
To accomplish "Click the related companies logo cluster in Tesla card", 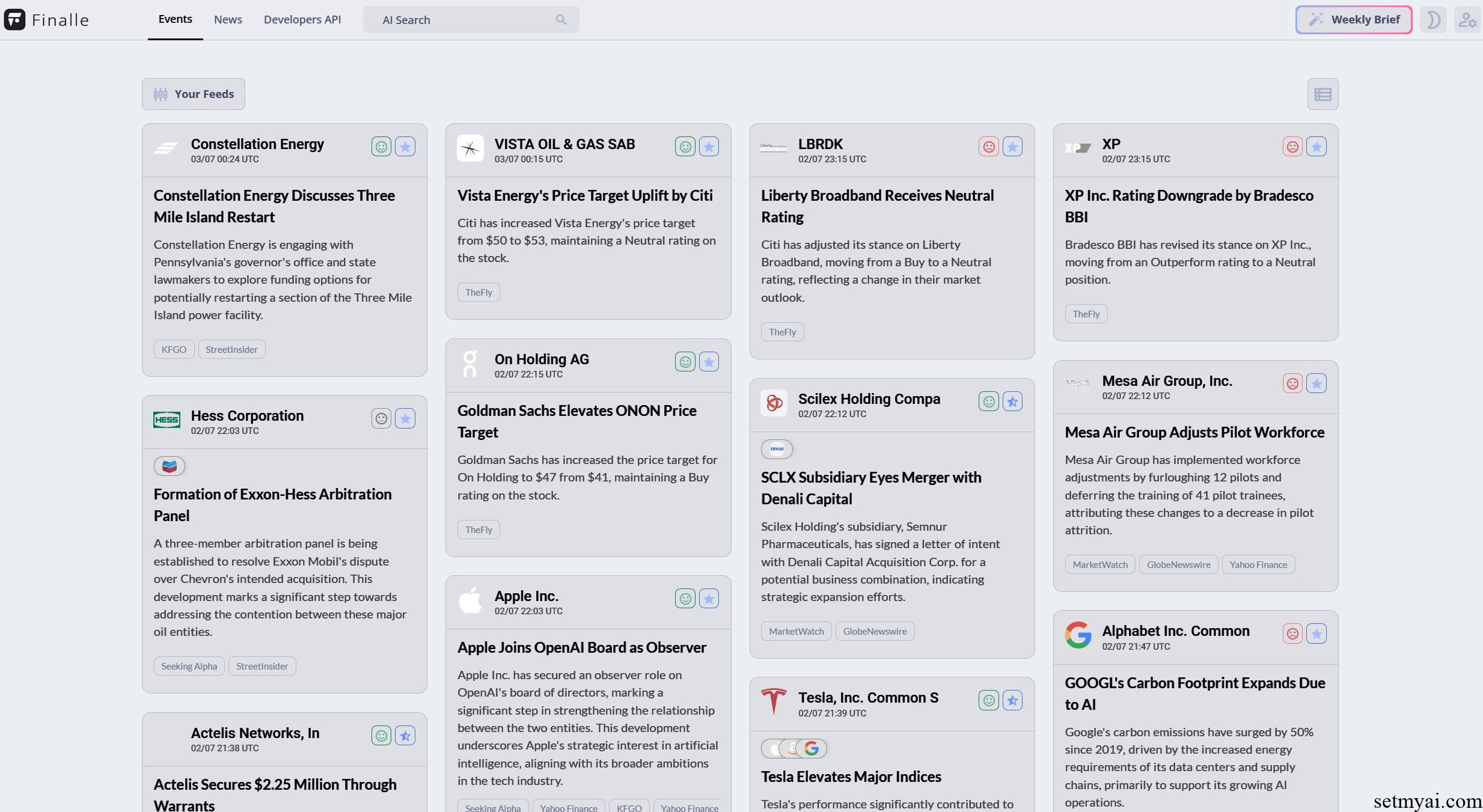I will pyautogui.click(x=794, y=748).
